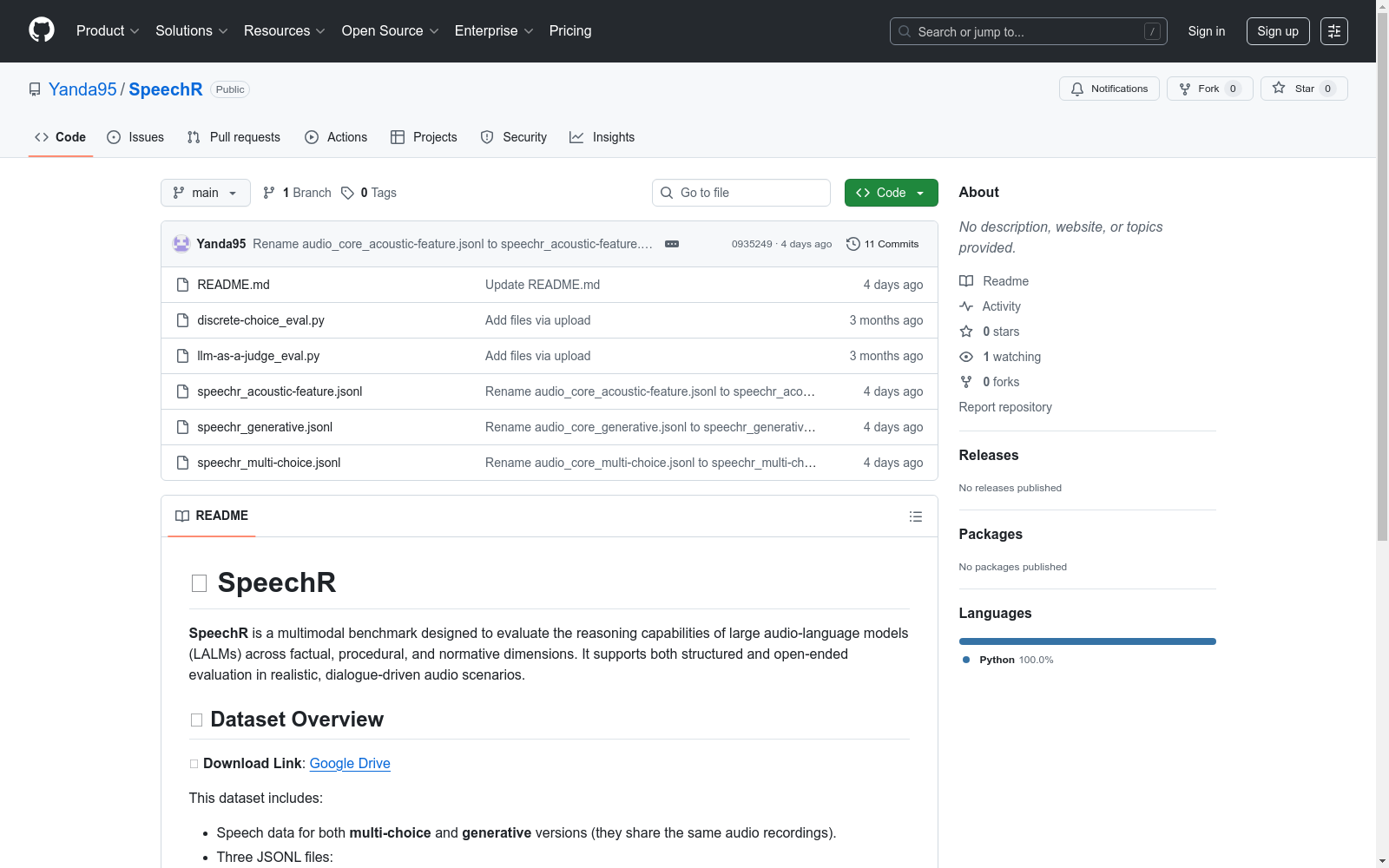The height and width of the screenshot is (868, 1389).
Task: Click the repository icon before Yanda95
Action: (x=35, y=89)
